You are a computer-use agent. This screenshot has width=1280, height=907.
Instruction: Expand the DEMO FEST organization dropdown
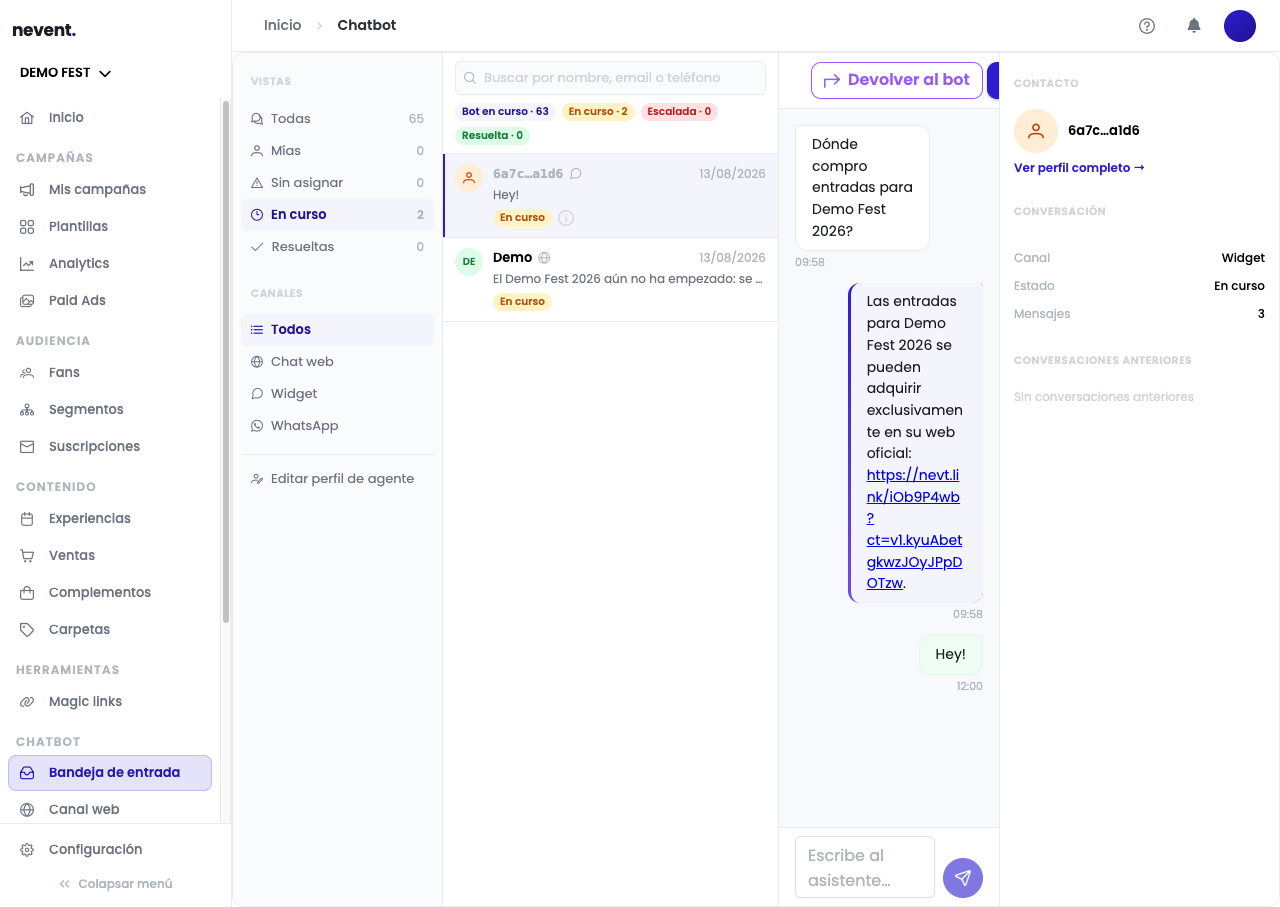(65, 73)
